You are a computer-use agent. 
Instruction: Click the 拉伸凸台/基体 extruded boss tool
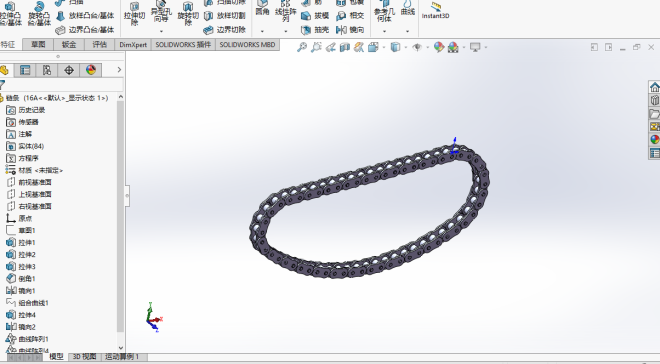coord(10,14)
